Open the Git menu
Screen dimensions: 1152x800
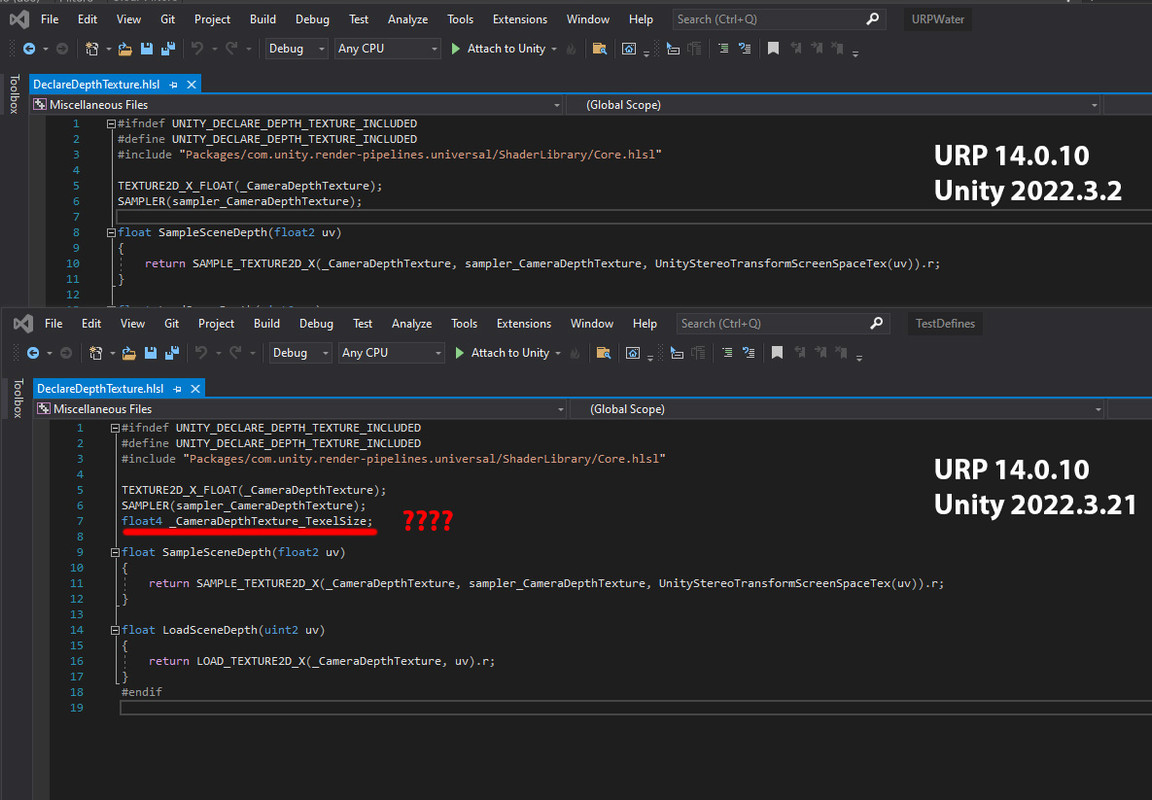click(167, 18)
